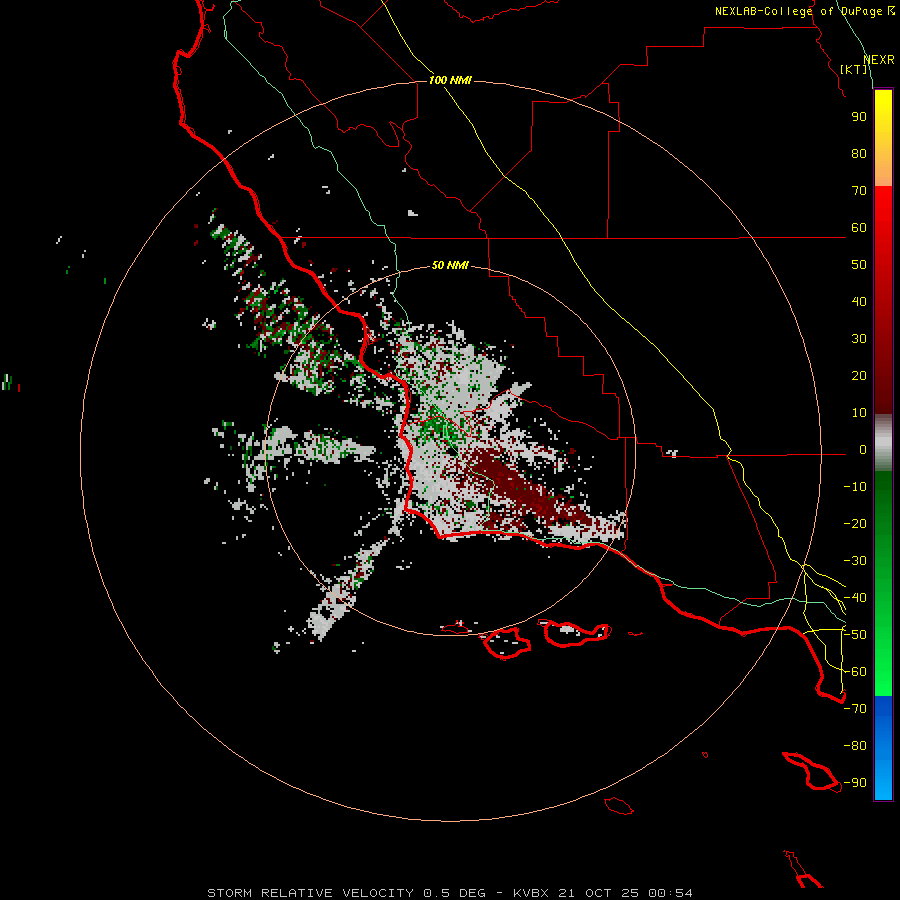Click the yellow top segment of color bar
The height and width of the screenshot is (900, 900).
[883, 138]
